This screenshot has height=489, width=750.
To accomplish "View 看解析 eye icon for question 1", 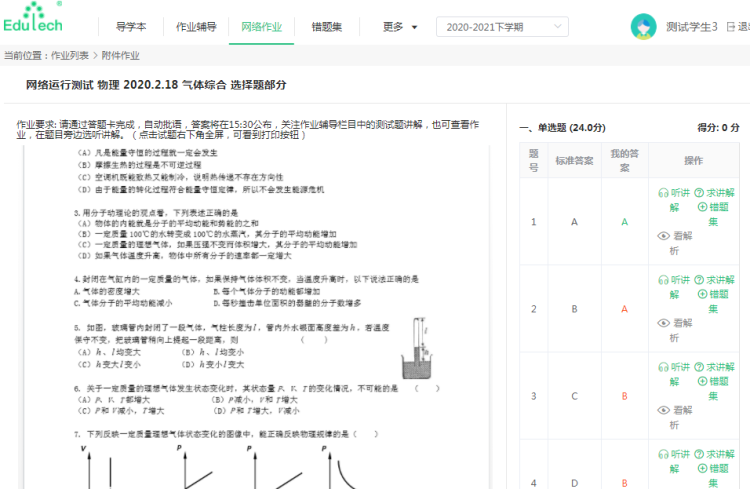I will point(675,236).
